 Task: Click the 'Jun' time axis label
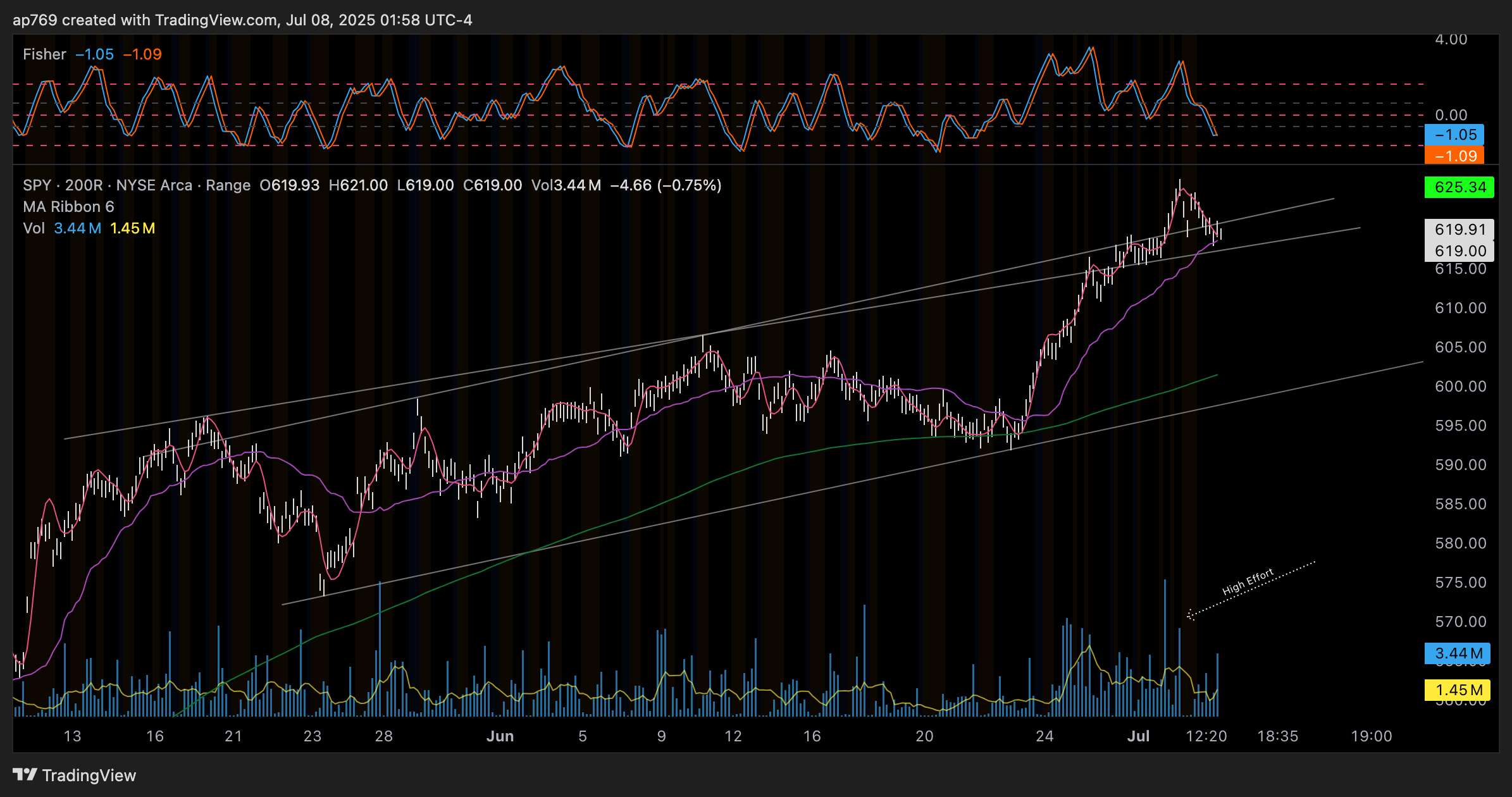click(500, 736)
